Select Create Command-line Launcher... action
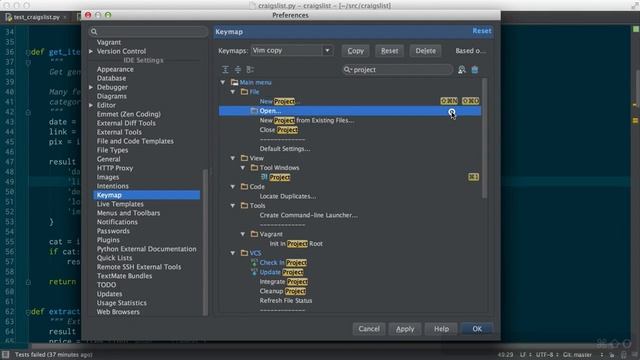 point(309,215)
